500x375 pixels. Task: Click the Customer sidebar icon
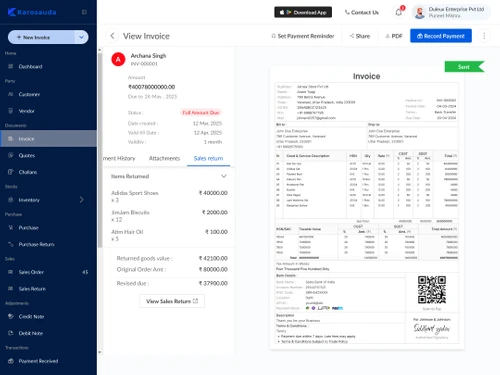[11, 94]
